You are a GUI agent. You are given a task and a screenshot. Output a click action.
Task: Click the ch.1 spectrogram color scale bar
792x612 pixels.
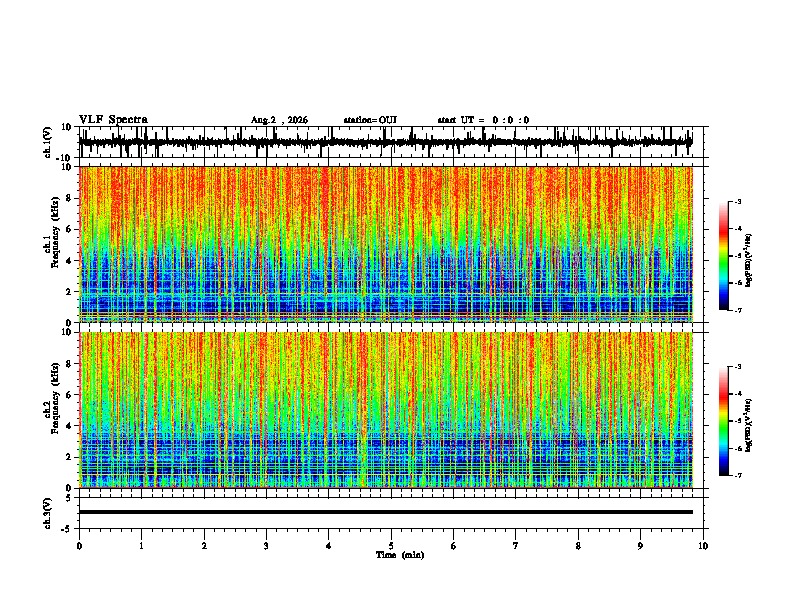coord(724,256)
